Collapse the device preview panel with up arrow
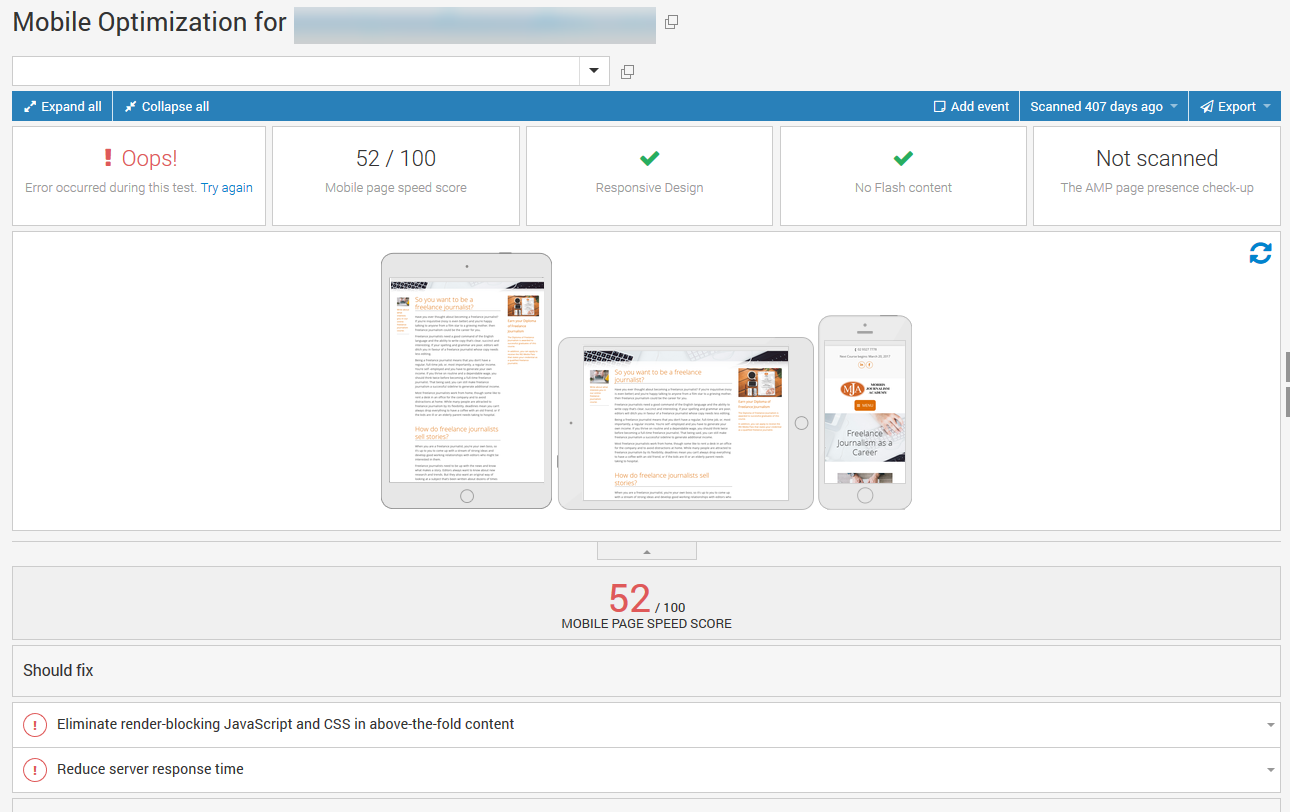 point(646,551)
